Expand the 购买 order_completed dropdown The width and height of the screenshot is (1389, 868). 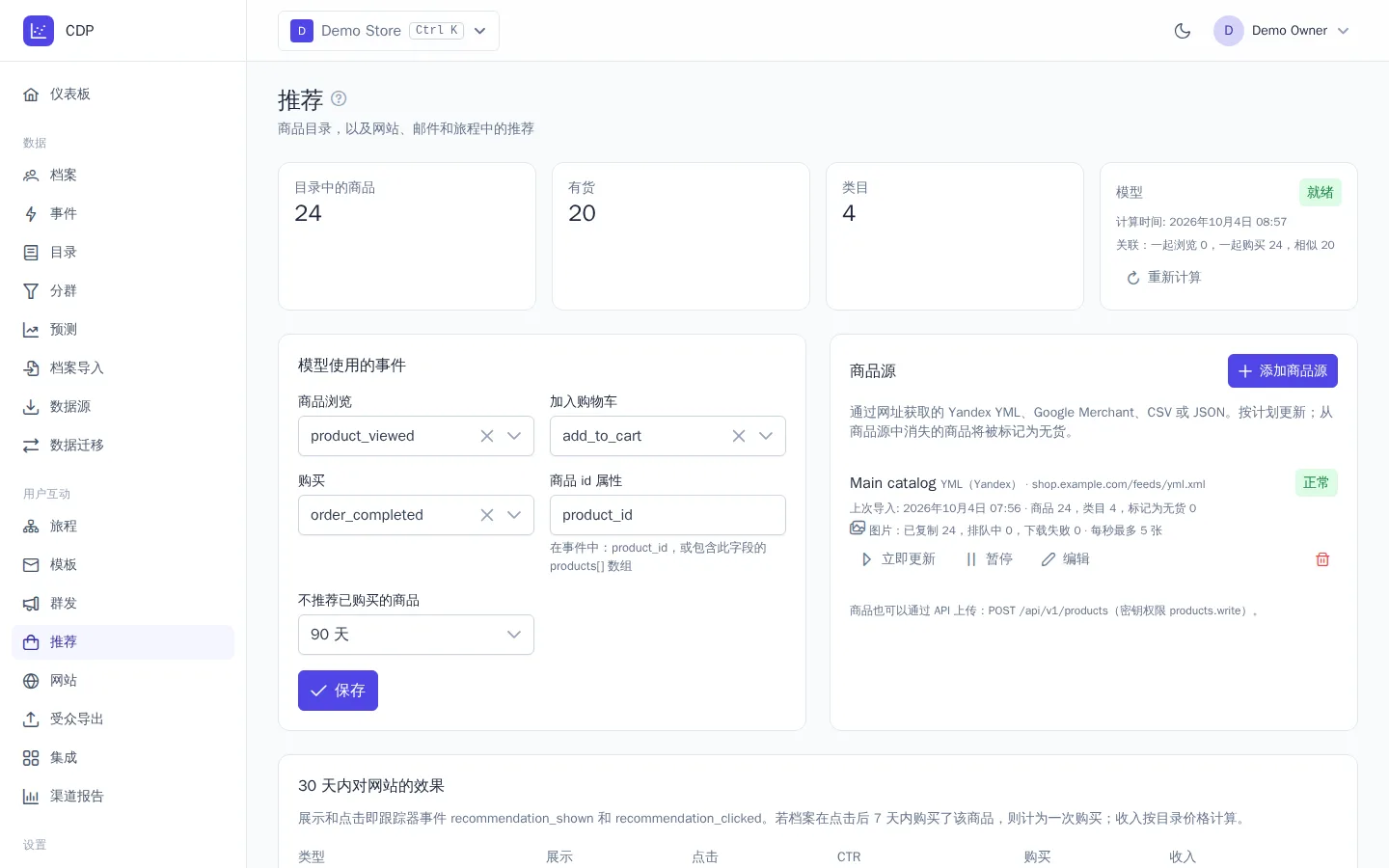tap(514, 515)
